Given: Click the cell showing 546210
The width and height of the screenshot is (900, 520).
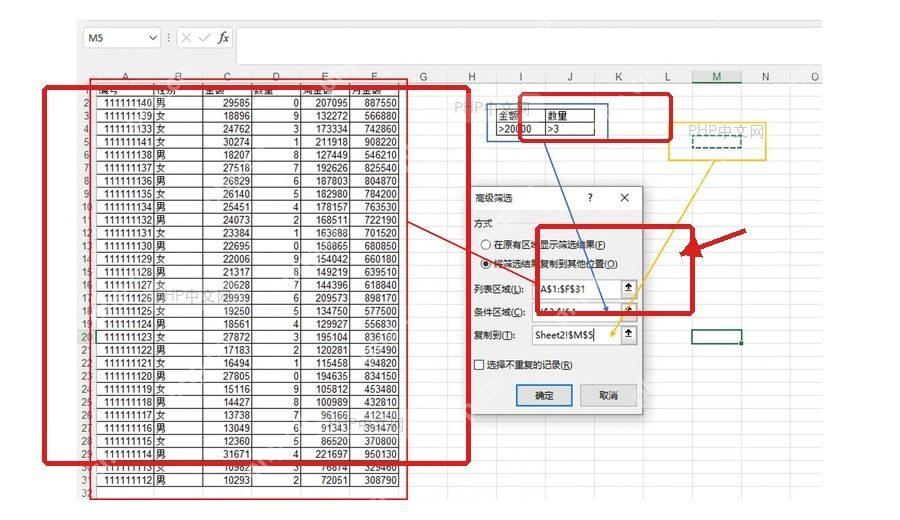Looking at the screenshot, I should pyautogui.click(x=374, y=155).
